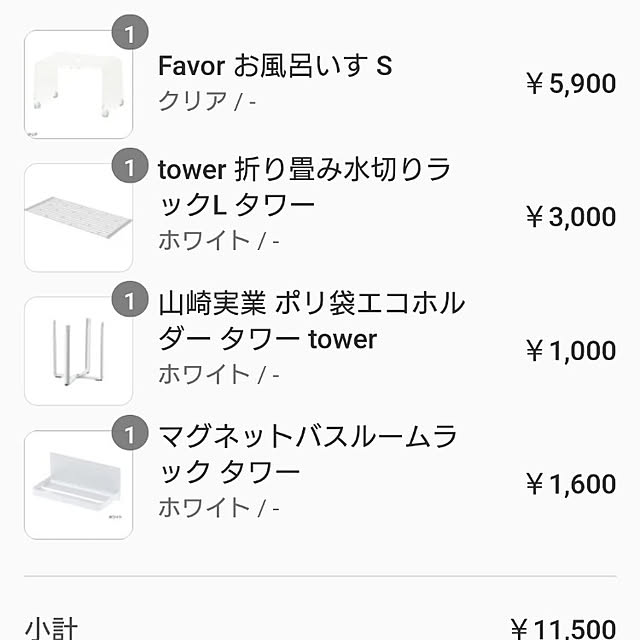The height and width of the screenshot is (640, 640).
Task: Click the ￥1,600 price
Action: pyautogui.click(x=571, y=484)
